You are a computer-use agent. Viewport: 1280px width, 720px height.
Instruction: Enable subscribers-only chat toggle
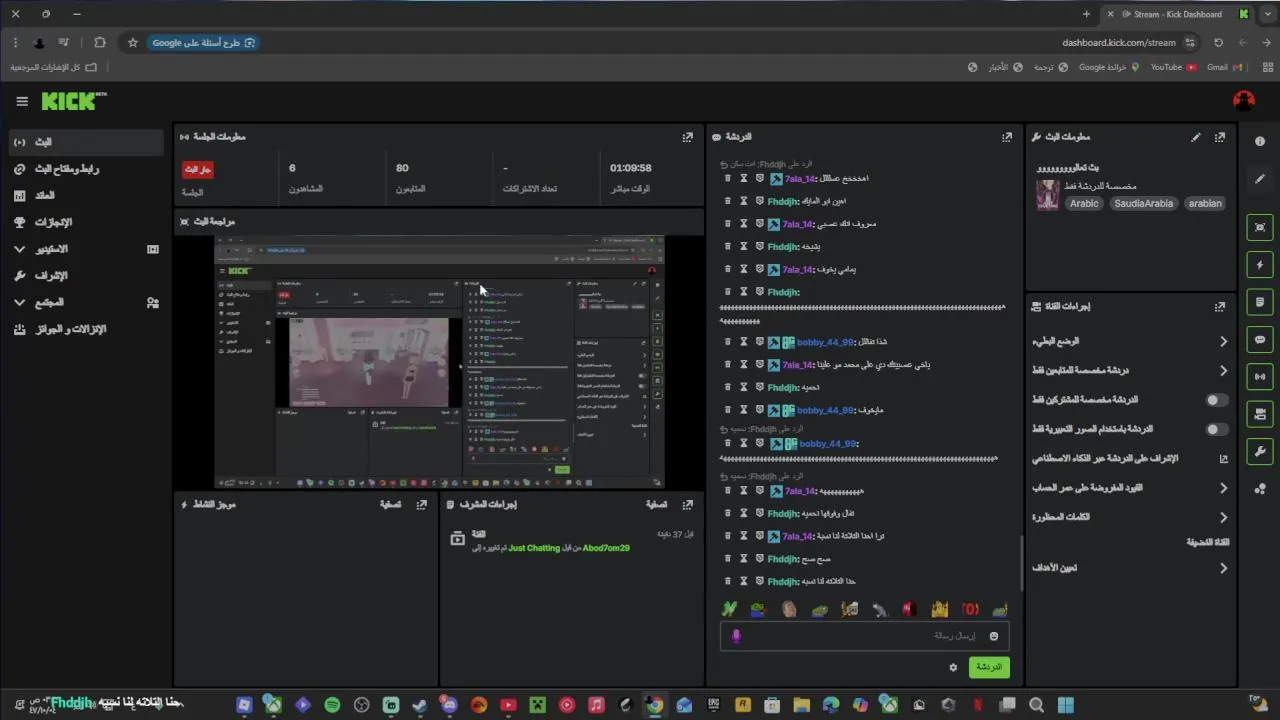1216,400
